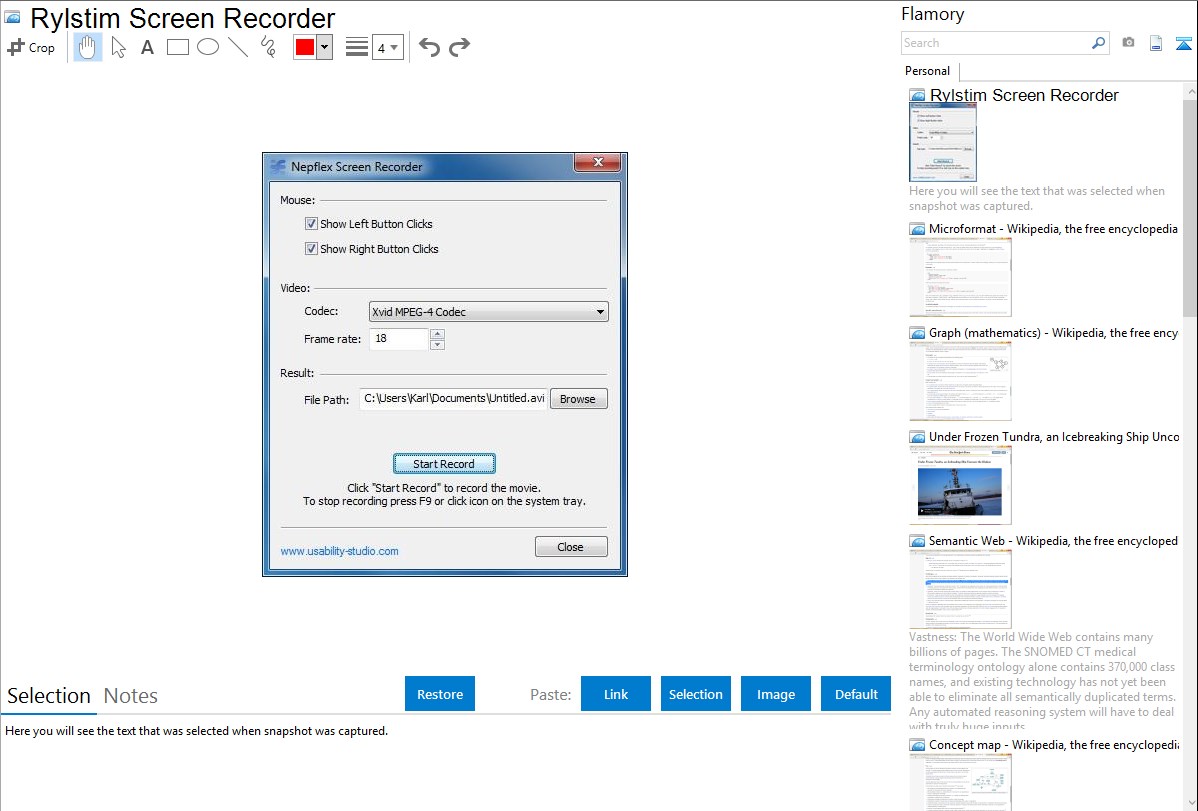Switch to the Notes tab

131,696
